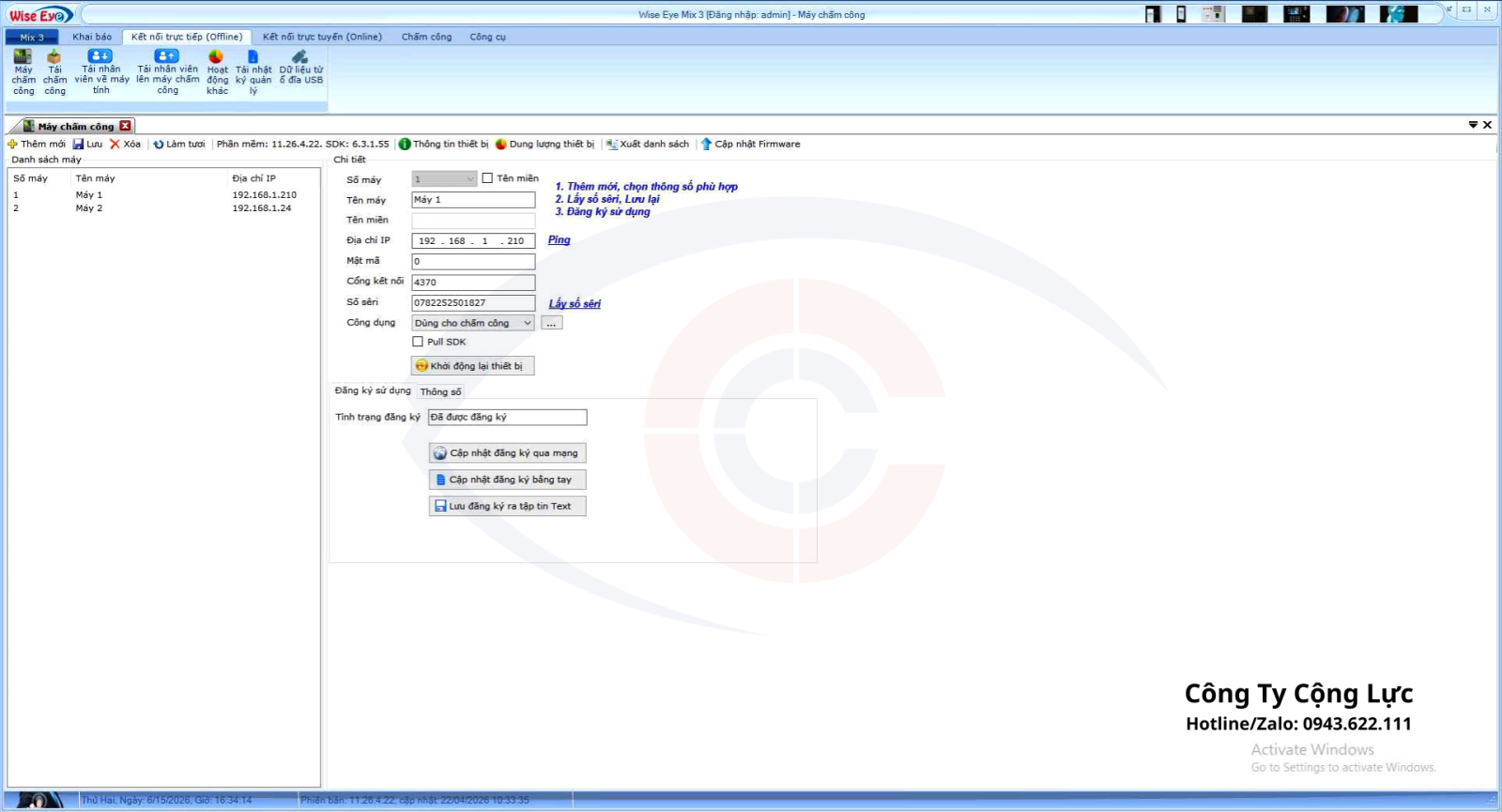
Task: Toggle the Tên miền checkbox
Action: tap(487, 178)
